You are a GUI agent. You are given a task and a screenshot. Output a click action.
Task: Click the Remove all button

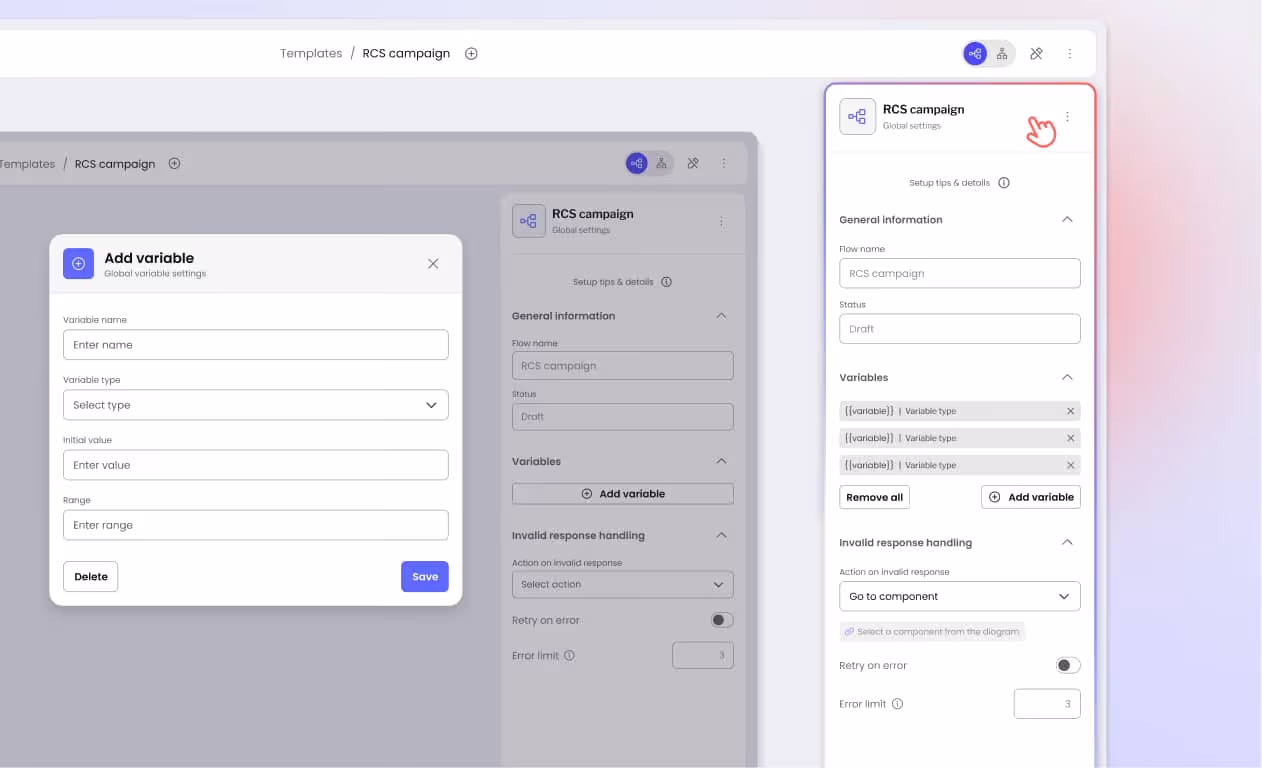874,497
